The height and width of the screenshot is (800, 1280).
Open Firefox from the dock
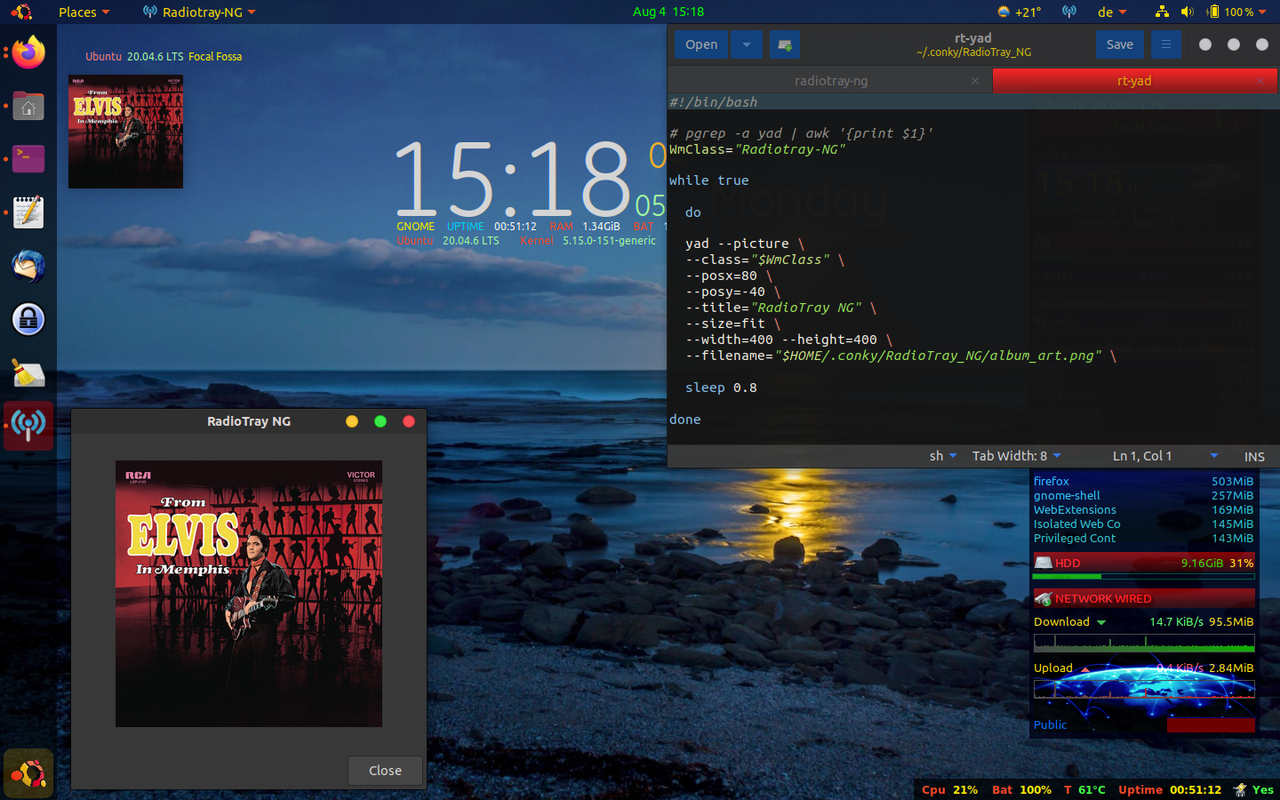28,52
